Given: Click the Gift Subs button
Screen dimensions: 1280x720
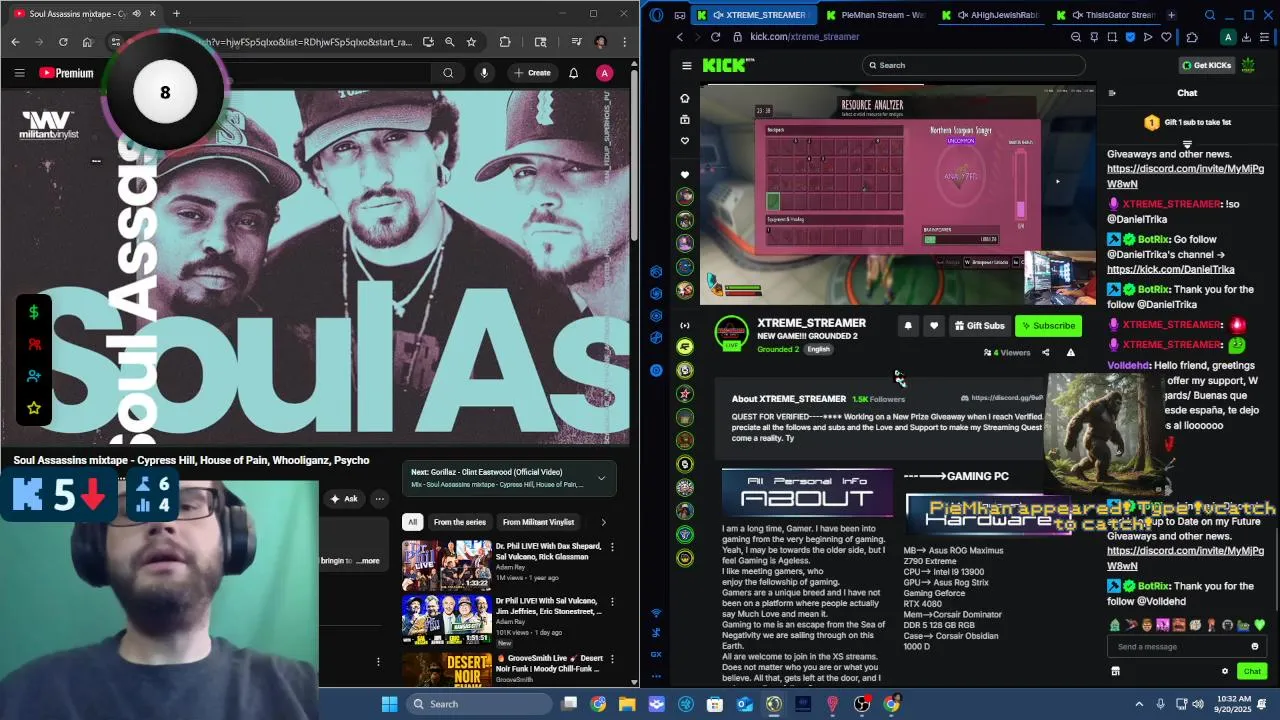Looking at the screenshot, I should 980,326.
